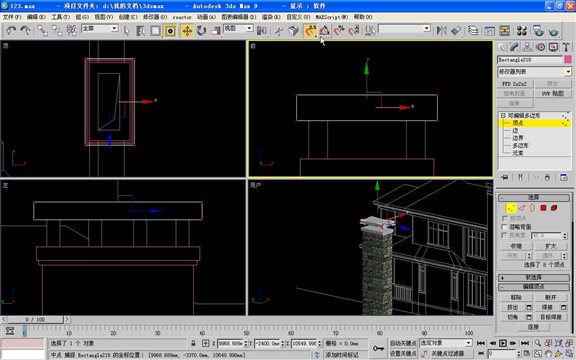
Task: Open the Tools menu
Action: [61, 17]
